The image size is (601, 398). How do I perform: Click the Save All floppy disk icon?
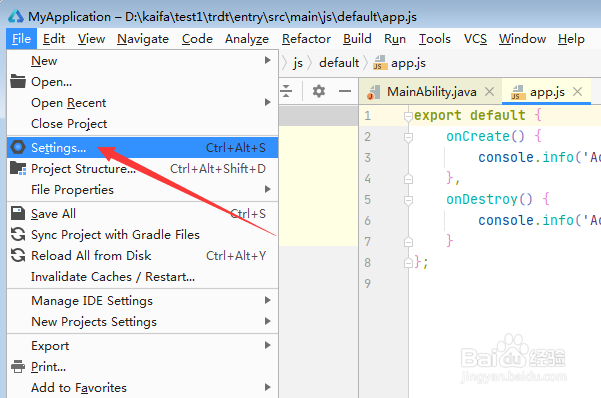click(x=18, y=213)
